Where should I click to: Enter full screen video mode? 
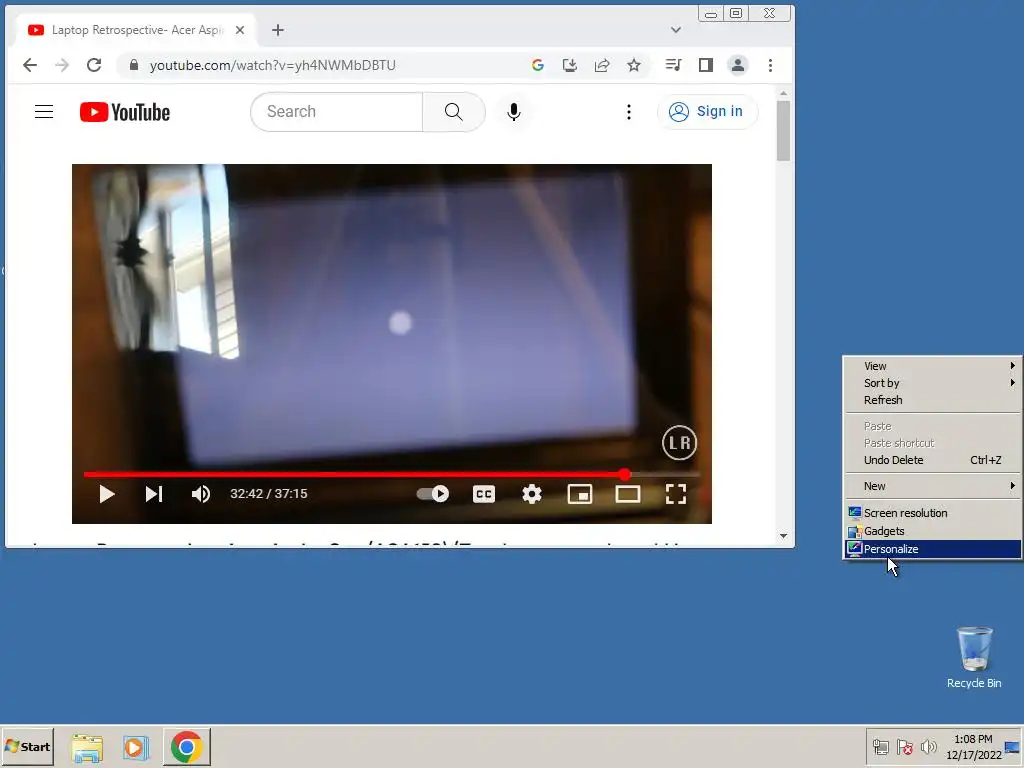tap(676, 494)
